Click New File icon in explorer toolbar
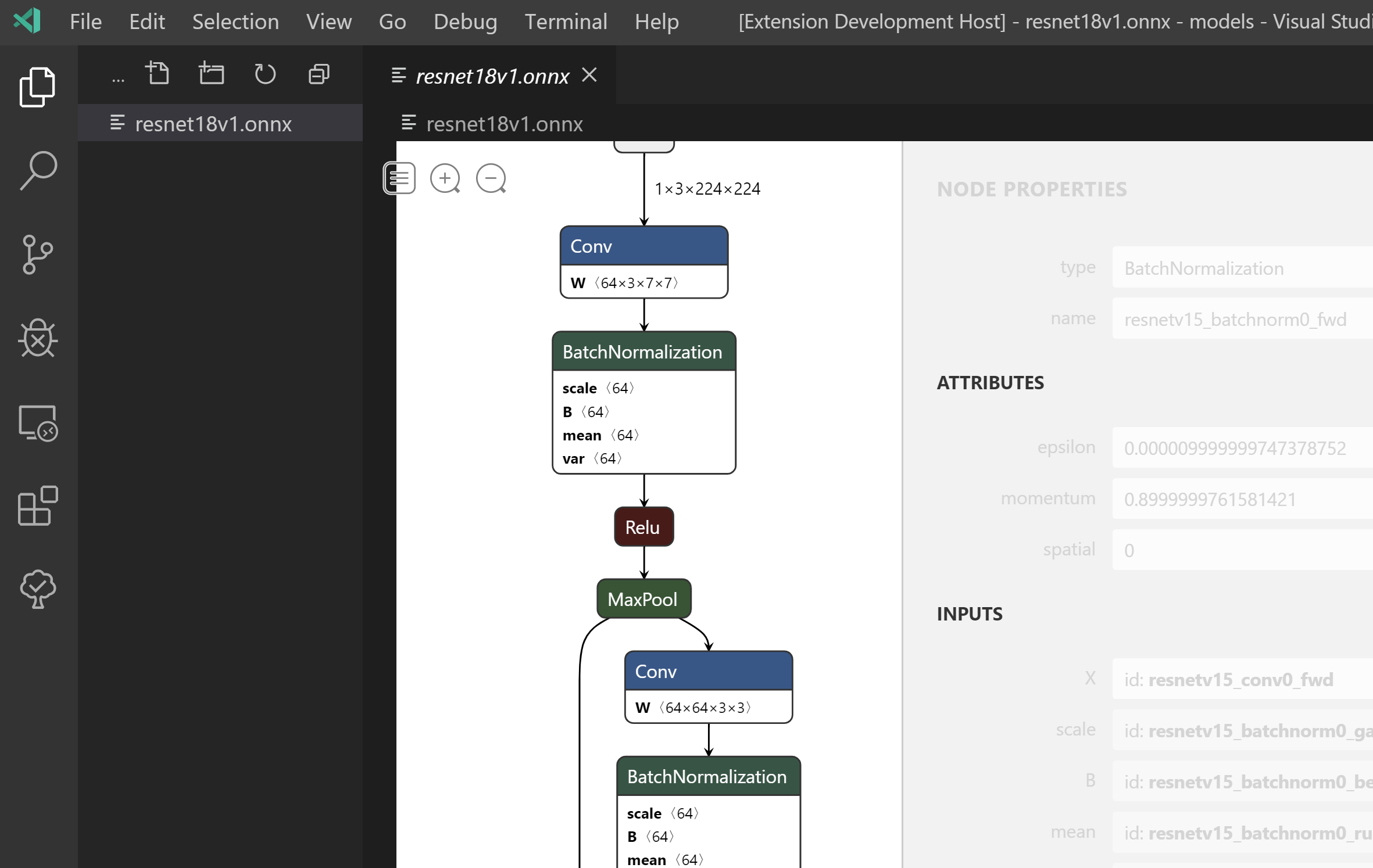The height and width of the screenshot is (868, 1373). (x=157, y=74)
